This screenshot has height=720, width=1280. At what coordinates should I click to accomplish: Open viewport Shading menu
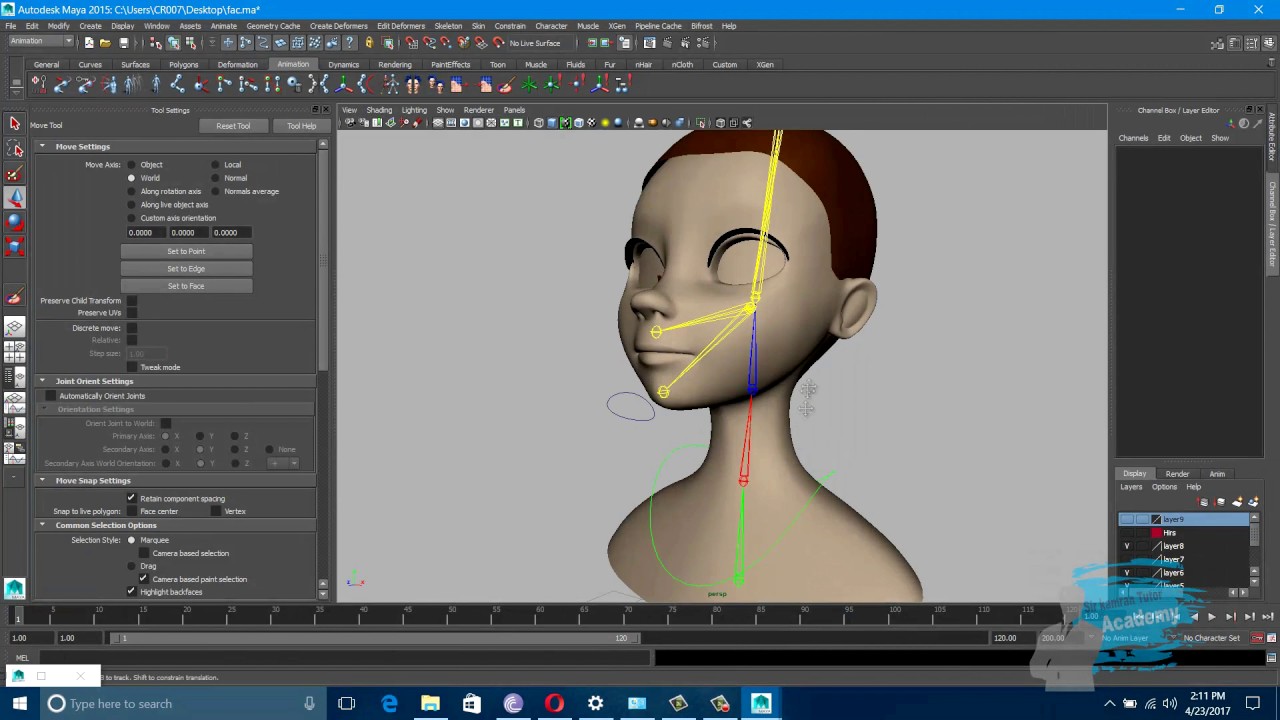[x=379, y=110]
